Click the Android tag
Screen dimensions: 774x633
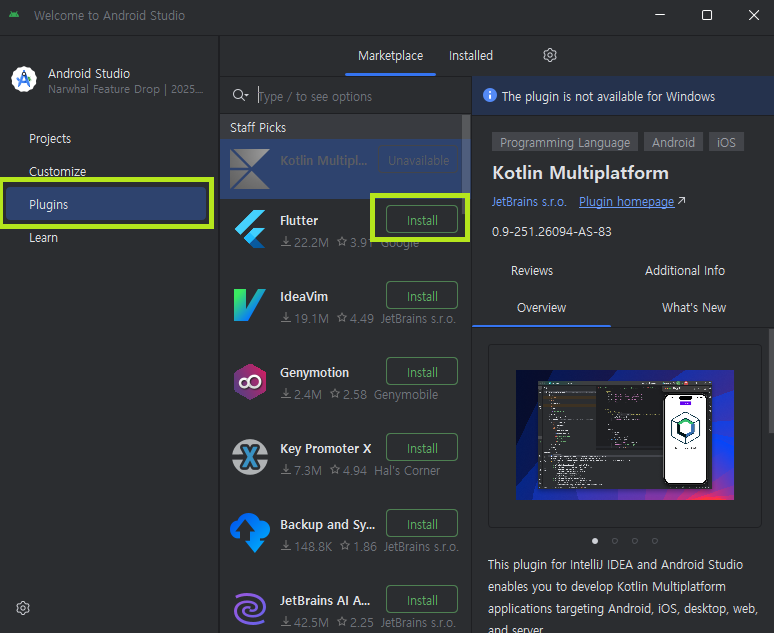pos(673,142)
